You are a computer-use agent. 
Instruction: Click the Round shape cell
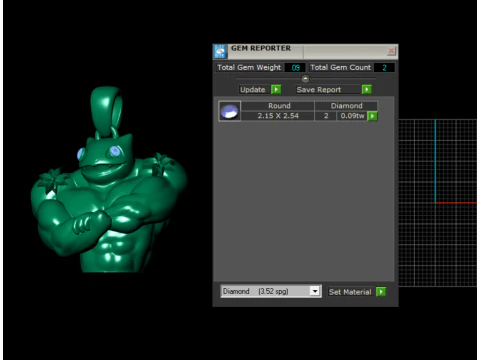278,106
